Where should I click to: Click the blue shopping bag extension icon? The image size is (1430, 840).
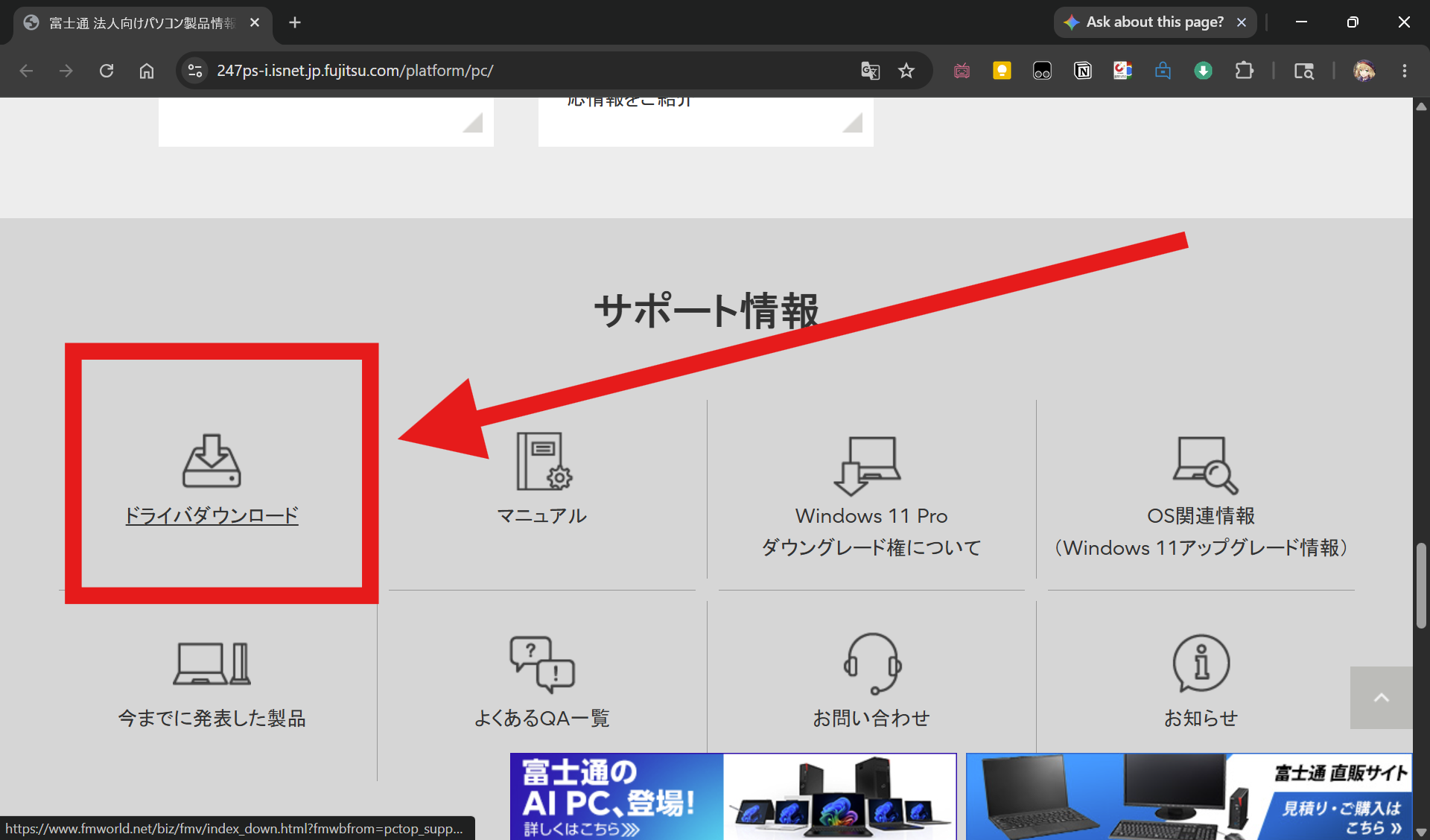pos(1163,71)
